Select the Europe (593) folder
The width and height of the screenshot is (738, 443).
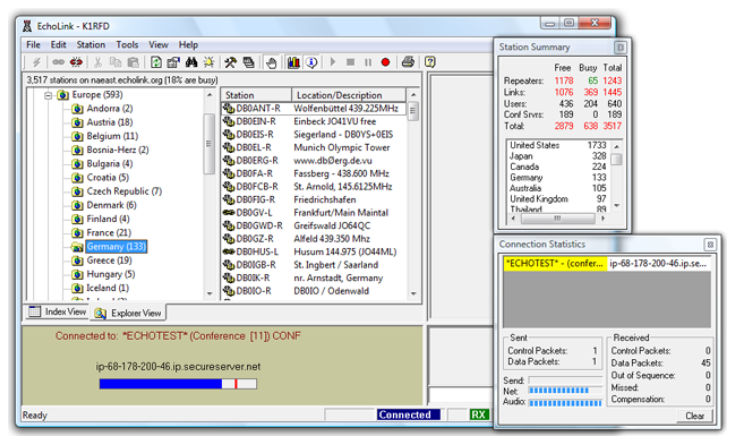[x=97, y=95]
